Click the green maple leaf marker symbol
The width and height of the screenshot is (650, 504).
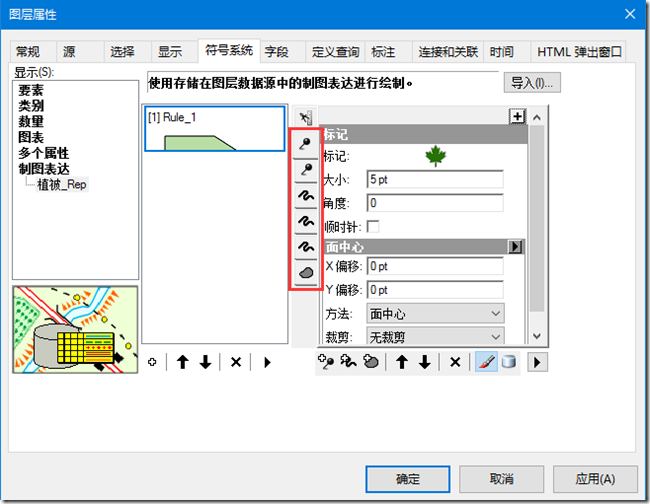pyautogui.click(x=436, y=156)
